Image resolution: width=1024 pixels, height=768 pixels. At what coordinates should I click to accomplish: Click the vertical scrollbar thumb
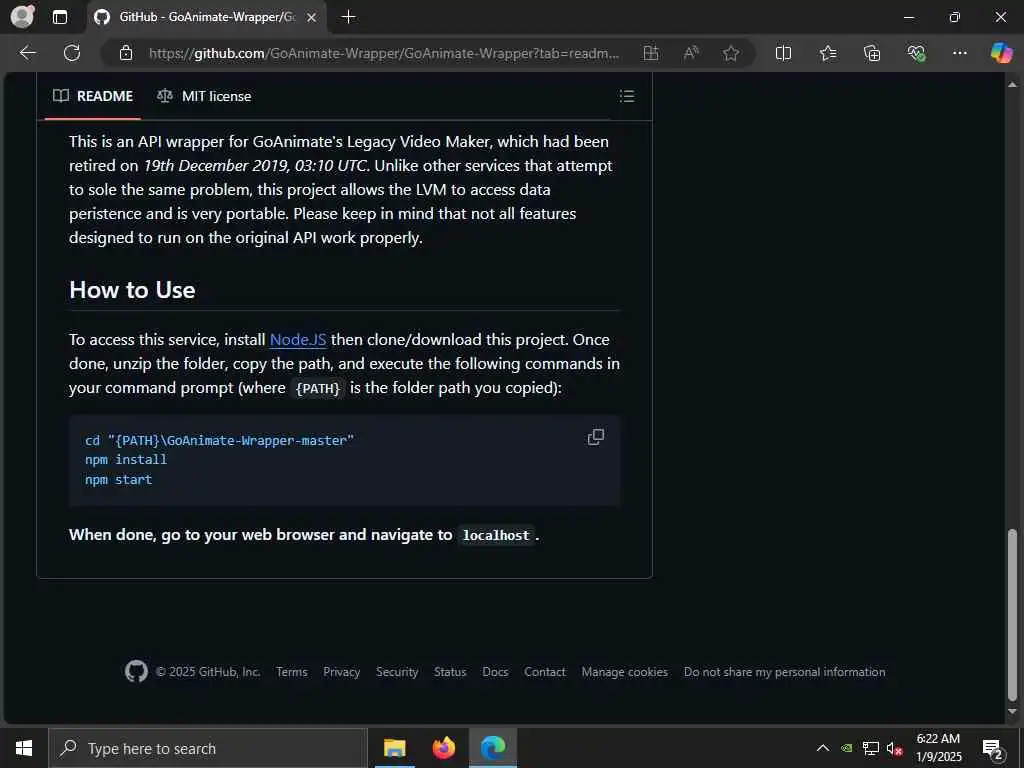(1012, 614)
